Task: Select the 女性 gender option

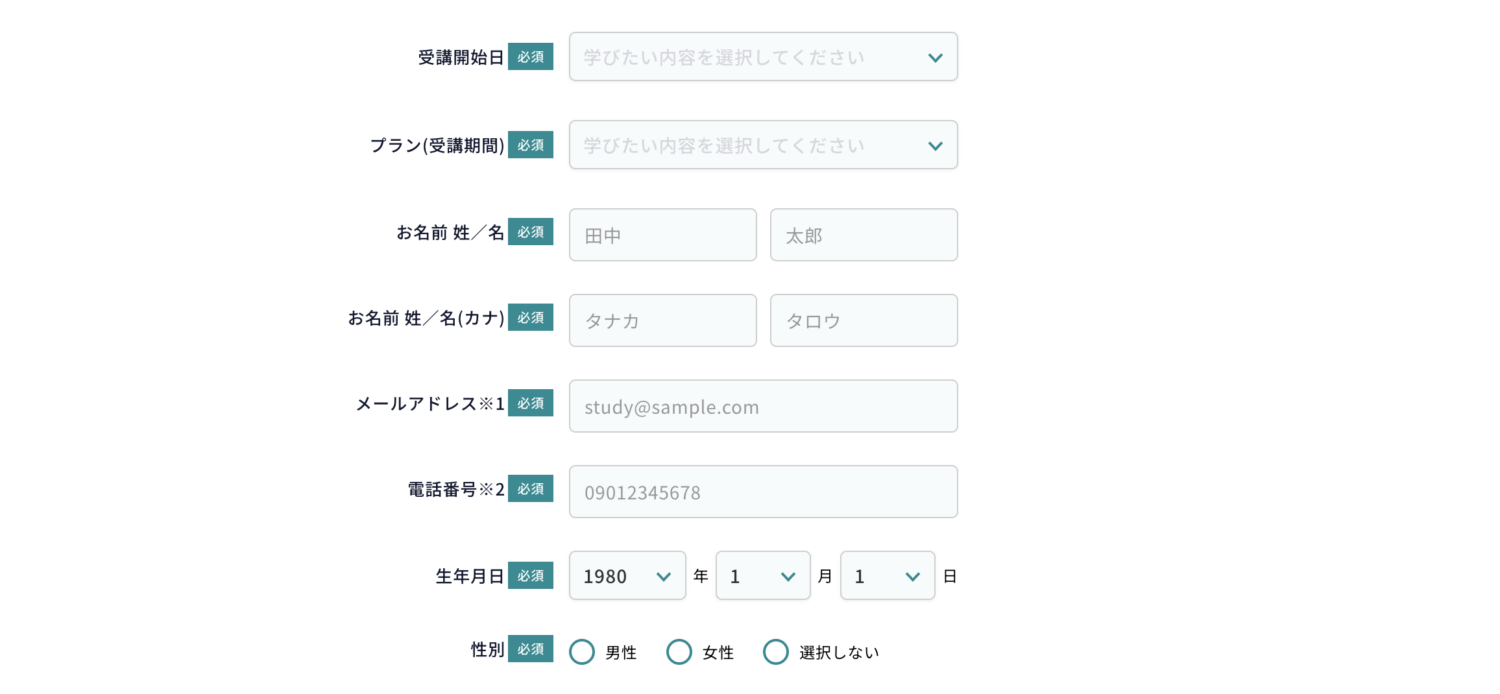Action: click(679, 651)
